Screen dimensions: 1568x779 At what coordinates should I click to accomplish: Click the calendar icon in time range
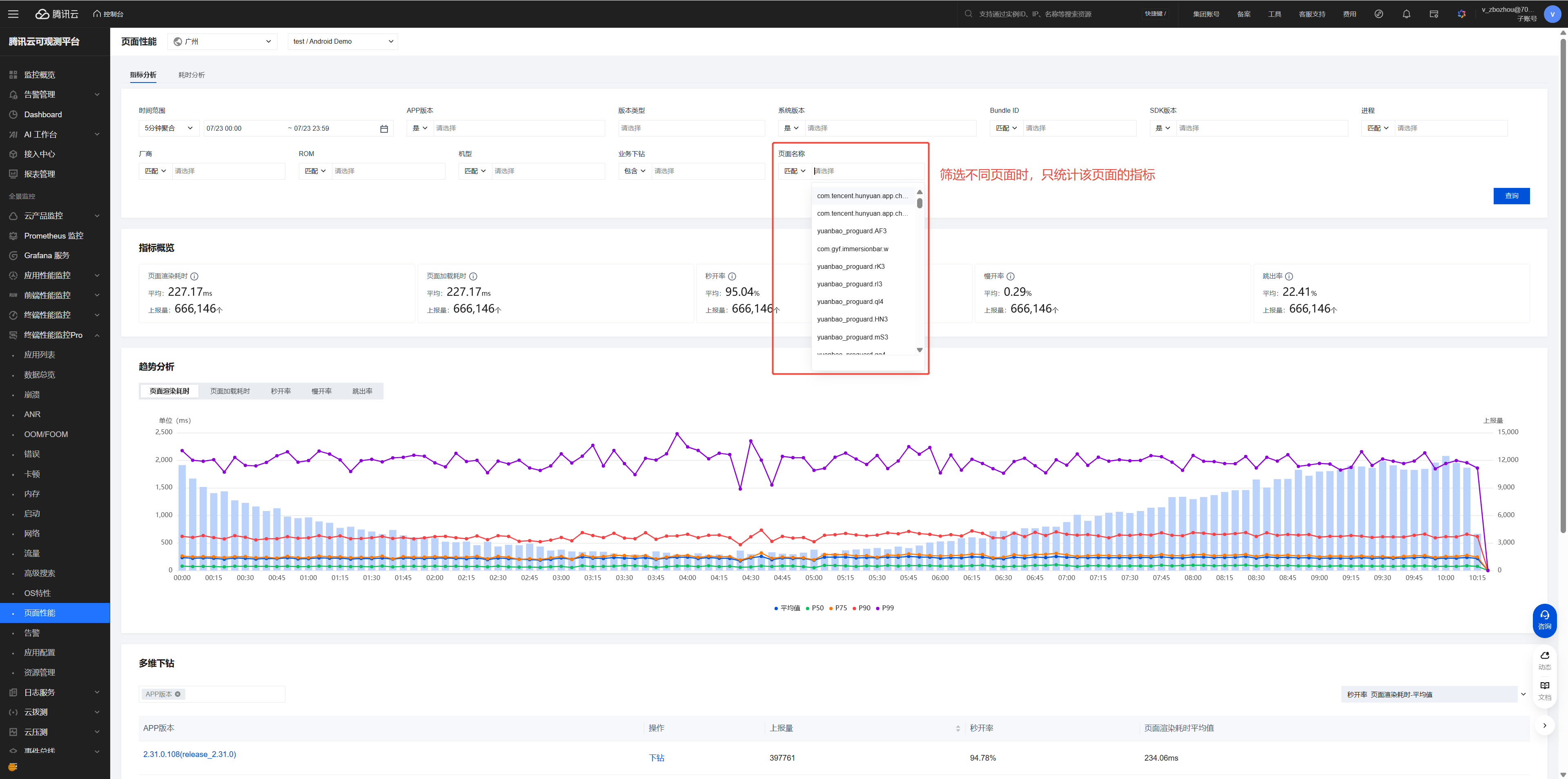coord(383,129)
